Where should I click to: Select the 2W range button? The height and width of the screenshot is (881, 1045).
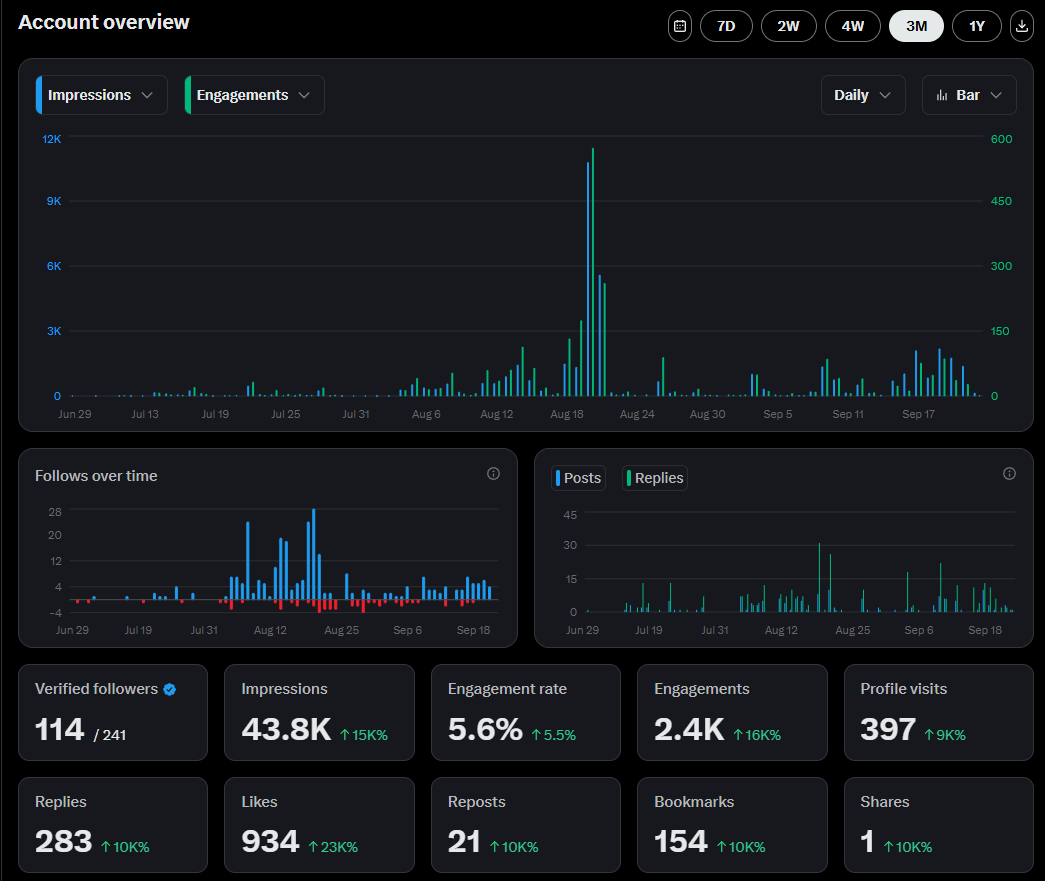[x=789, y=26]
